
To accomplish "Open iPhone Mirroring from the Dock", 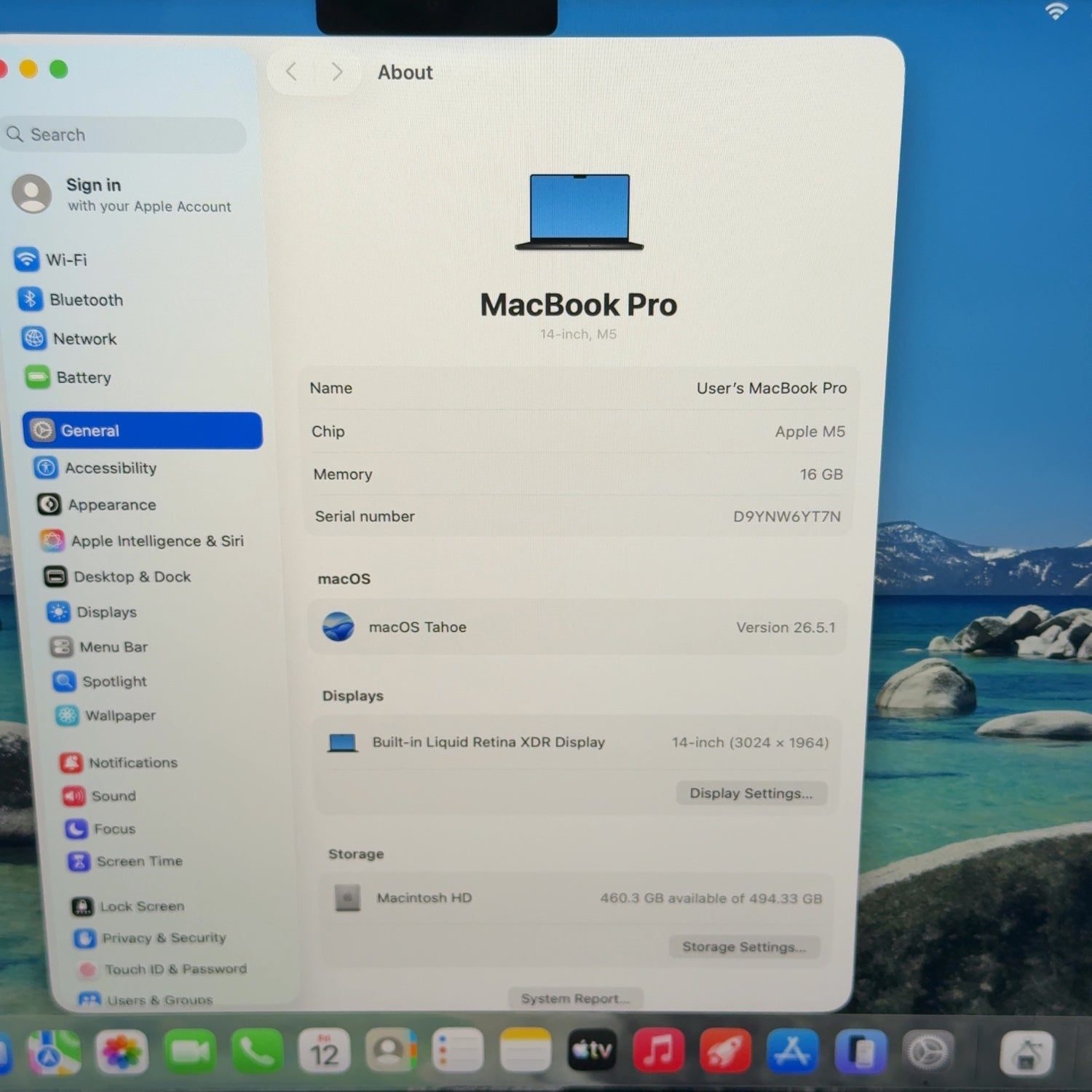I will coord(860,1052).
